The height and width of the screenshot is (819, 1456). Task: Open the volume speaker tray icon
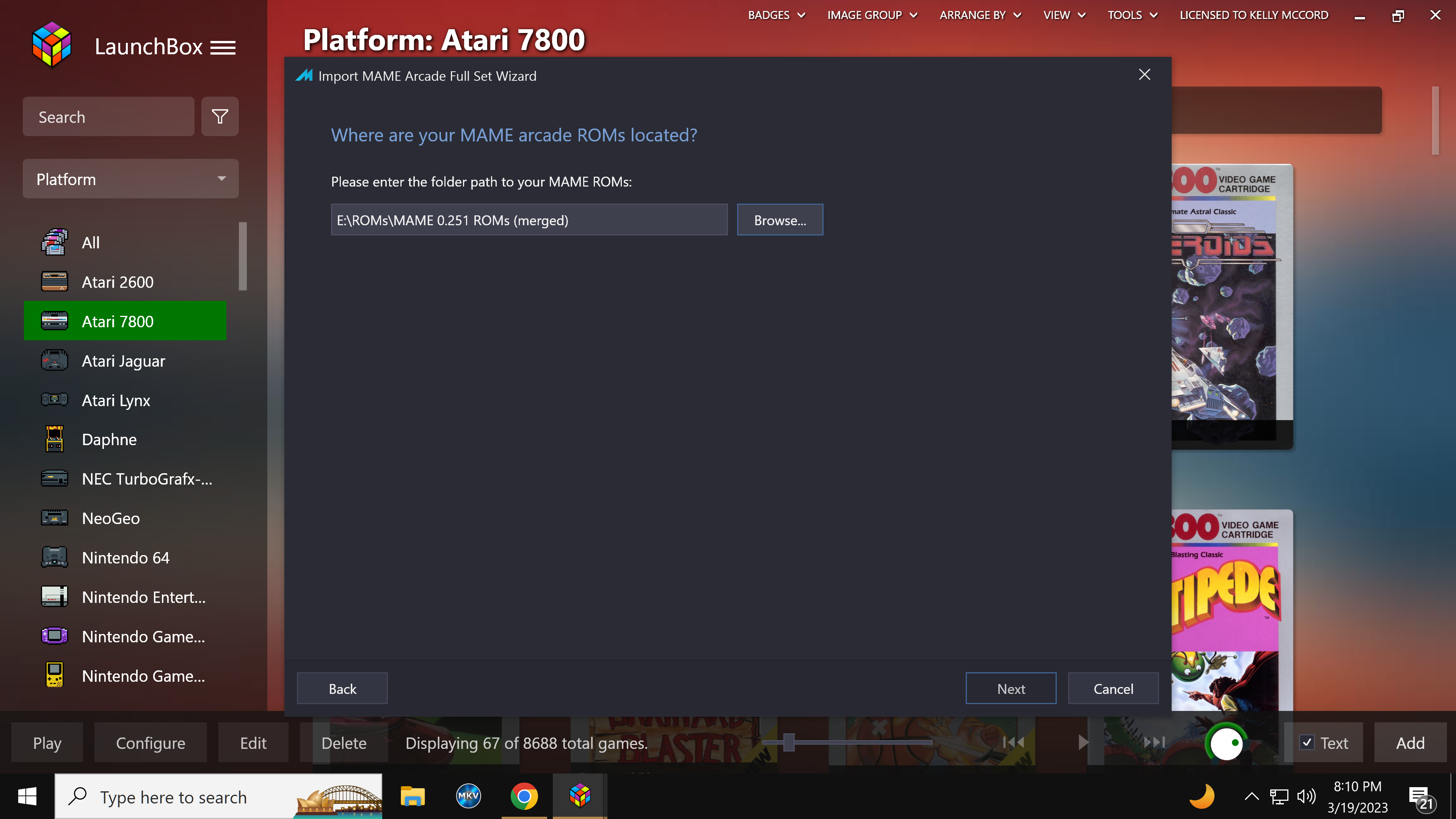tap(1305, 797)
